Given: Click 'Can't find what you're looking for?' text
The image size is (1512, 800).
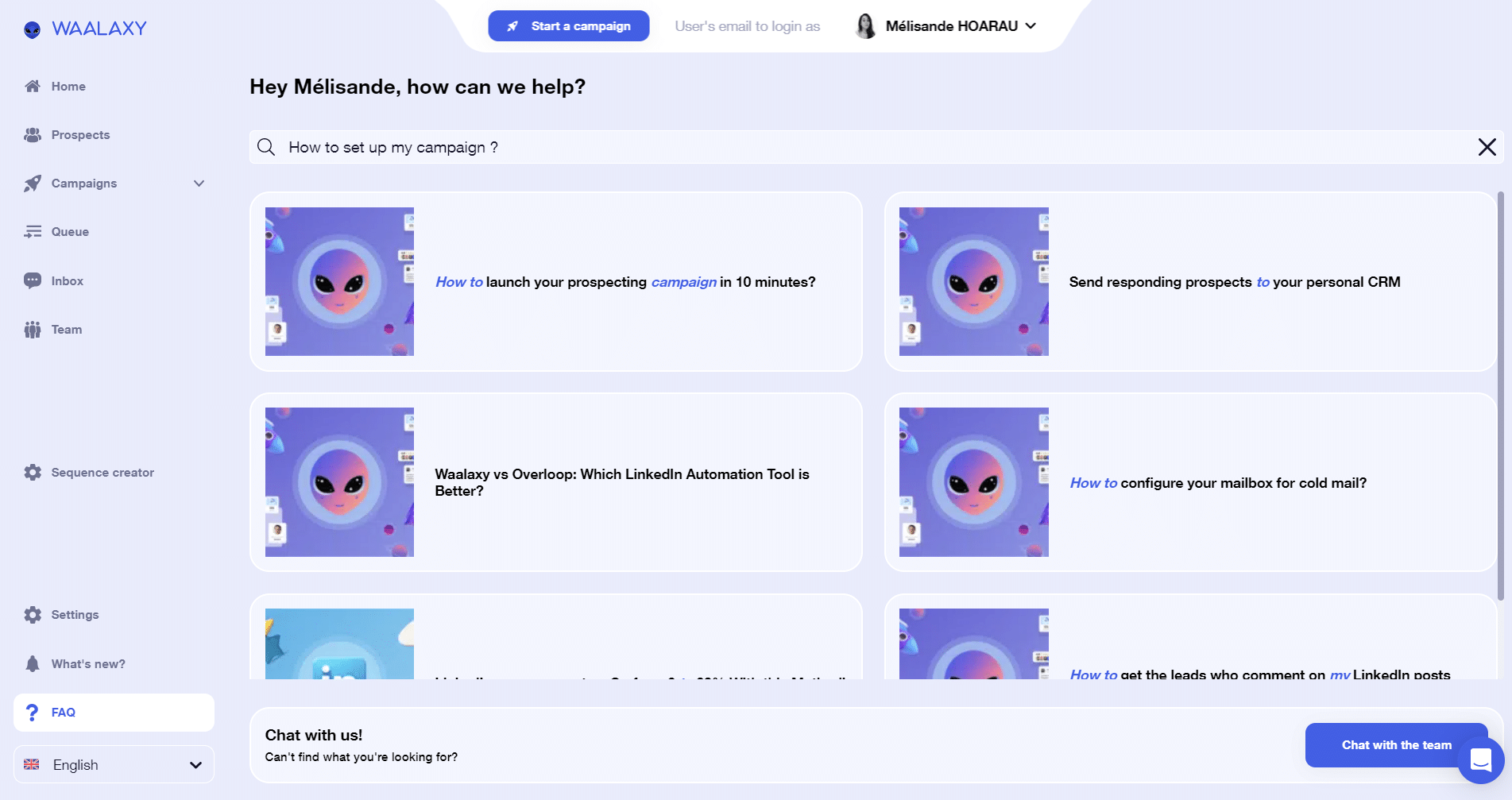Looking at the screenshot, I should point(362,757).
